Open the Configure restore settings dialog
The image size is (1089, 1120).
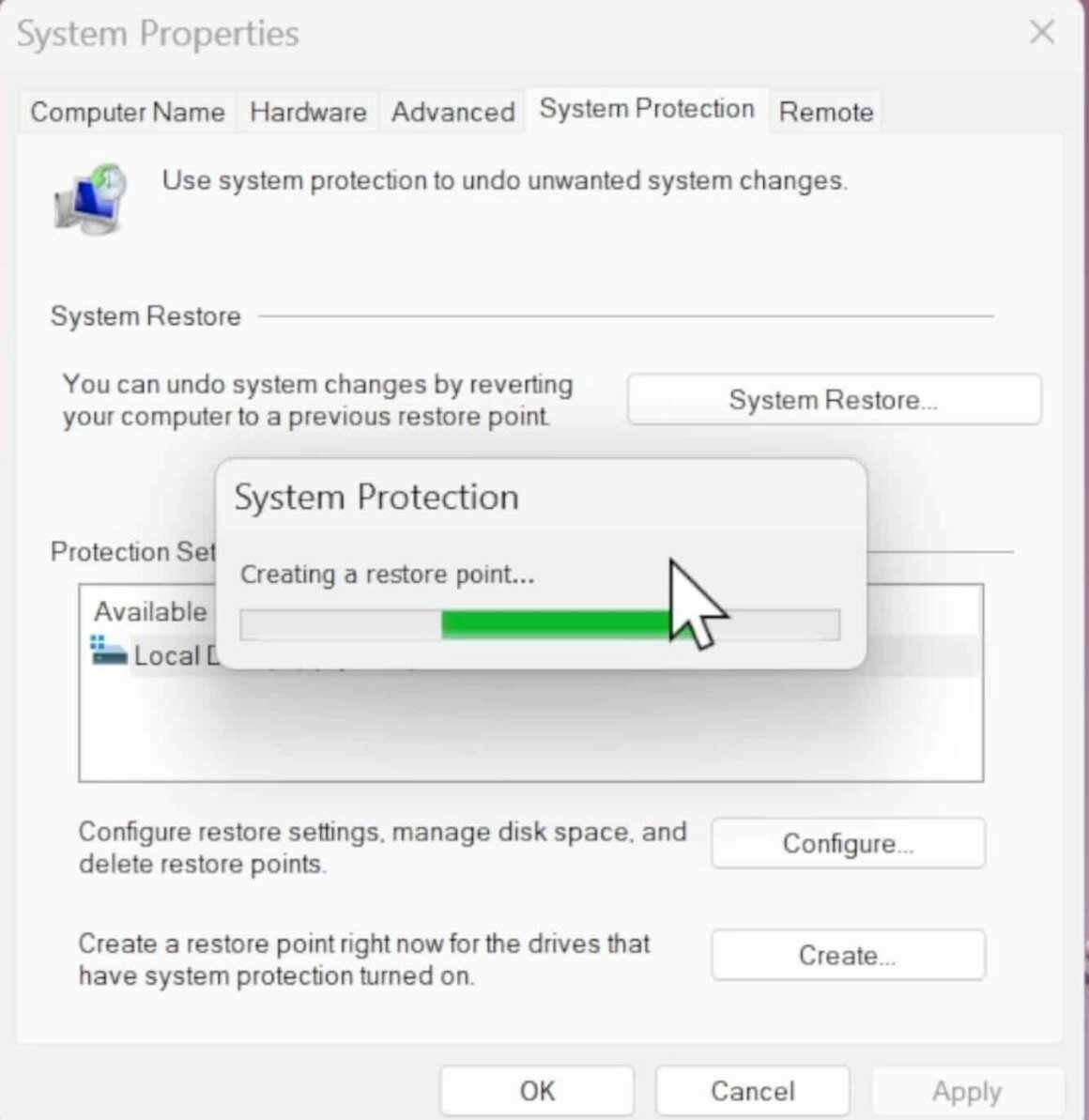[847, 843]
